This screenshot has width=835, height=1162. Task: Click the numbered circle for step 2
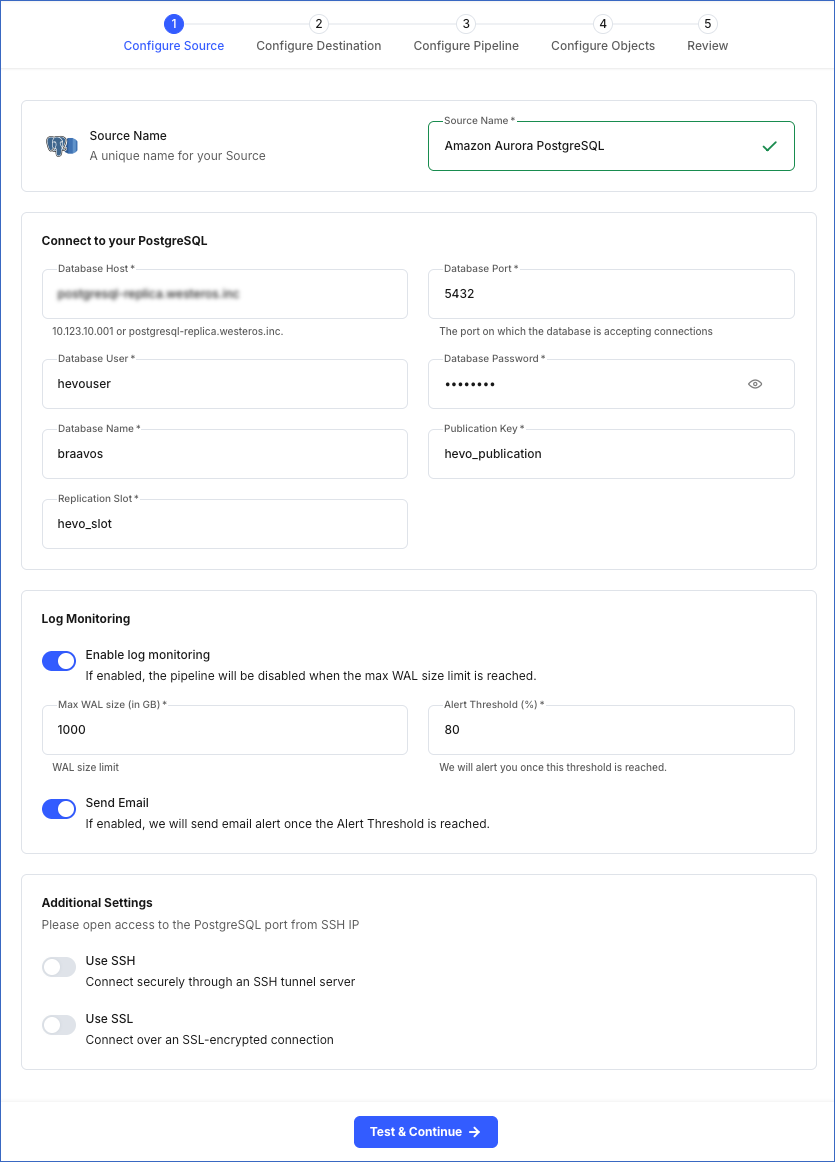[318, 24]
